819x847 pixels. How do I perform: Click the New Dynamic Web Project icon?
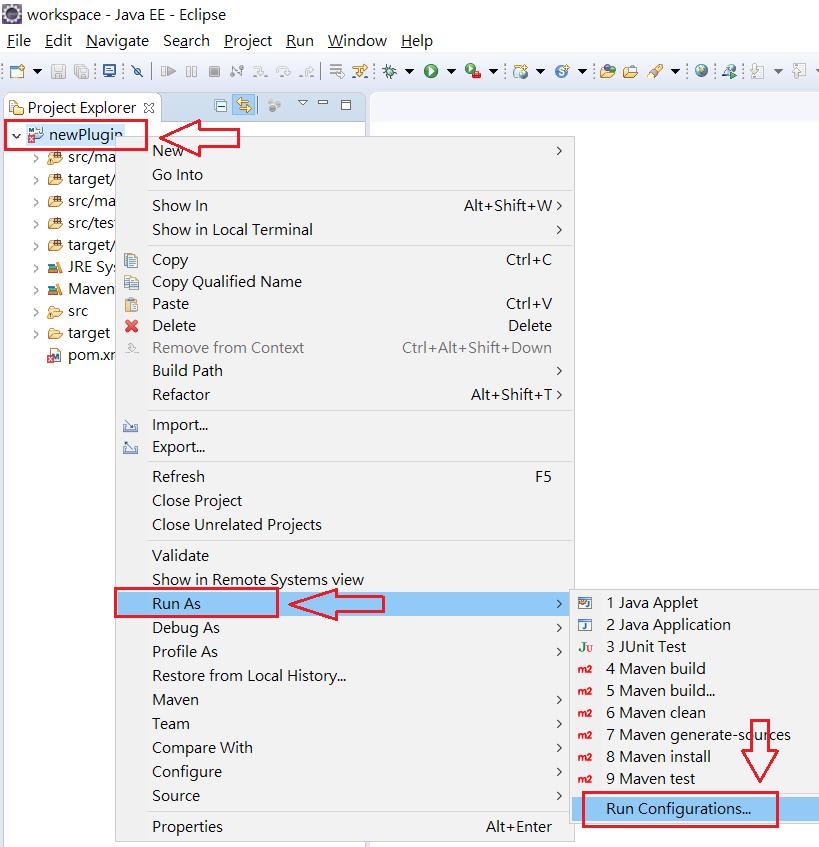pos(520,71)
